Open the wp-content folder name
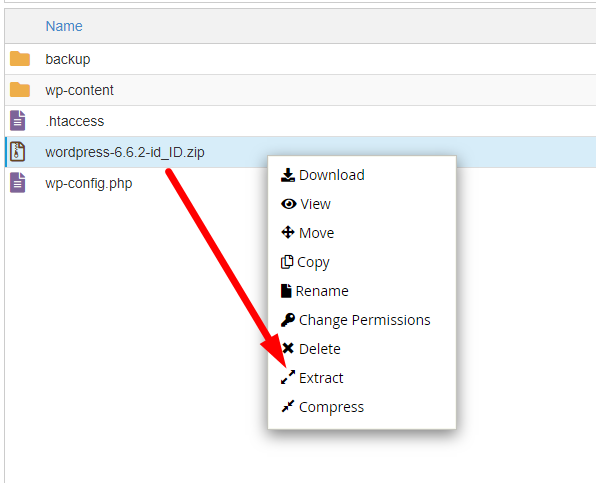The height and width of the screenshot is (483, 596). point(79,90)
